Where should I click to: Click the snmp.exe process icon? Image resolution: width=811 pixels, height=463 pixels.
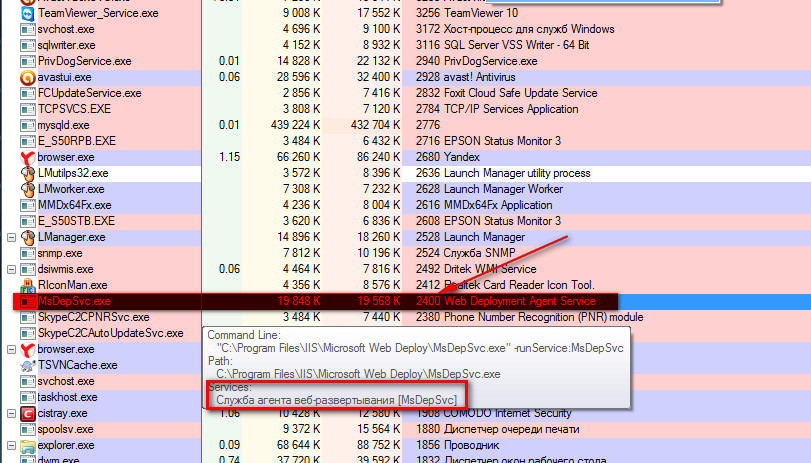coord(27,253)
